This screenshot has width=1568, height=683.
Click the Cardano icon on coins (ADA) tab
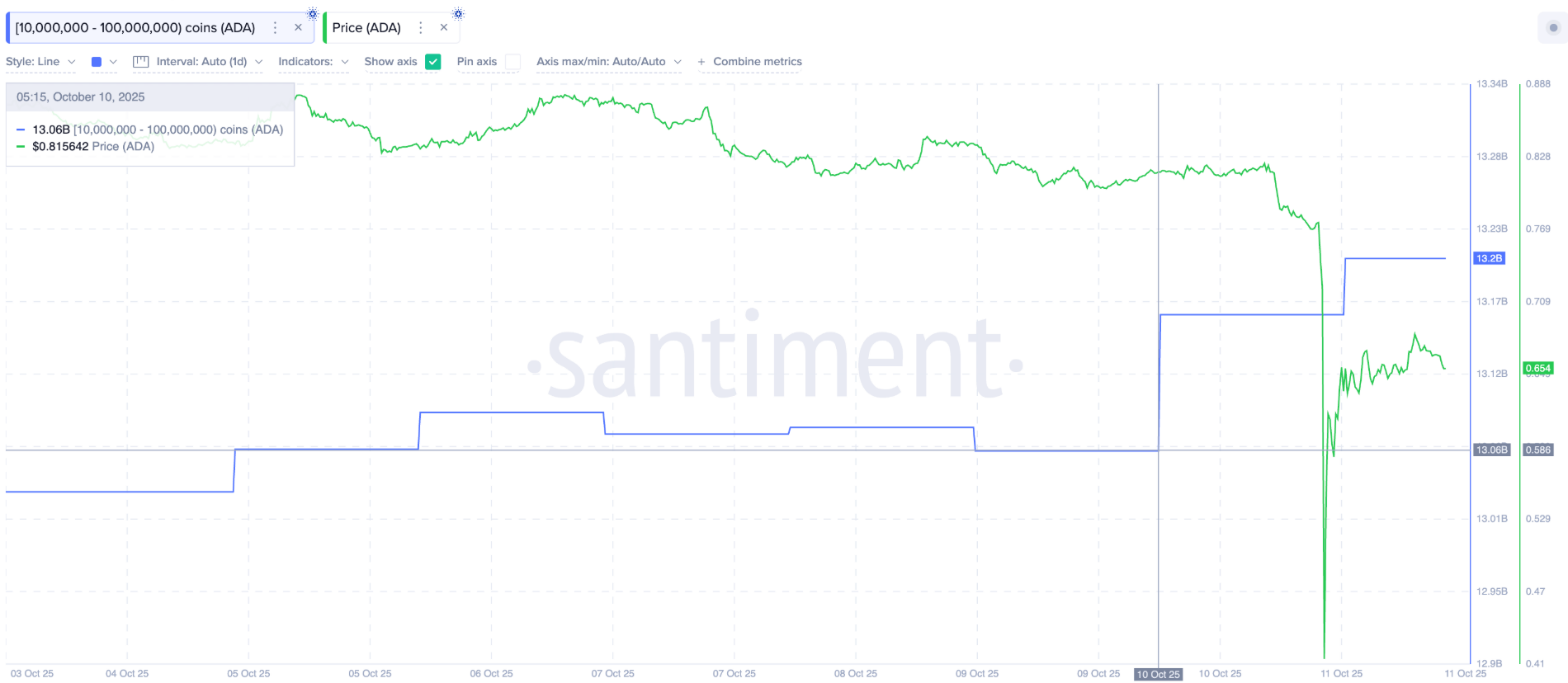312,13
